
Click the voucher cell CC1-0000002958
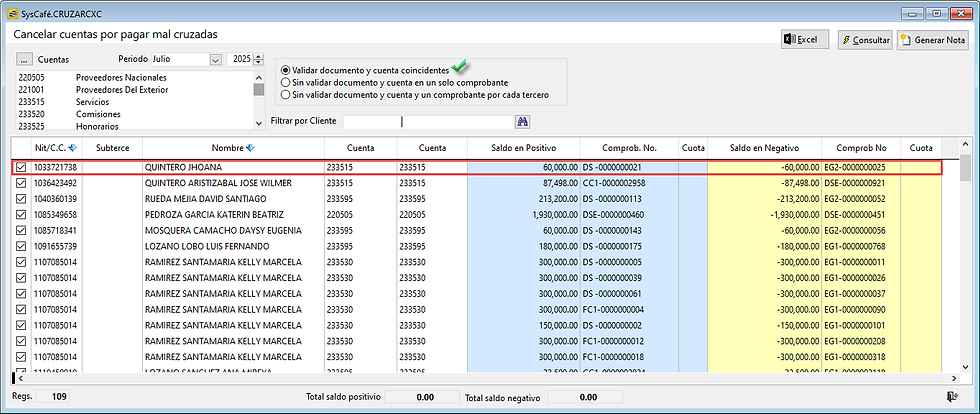pos(630,183)
